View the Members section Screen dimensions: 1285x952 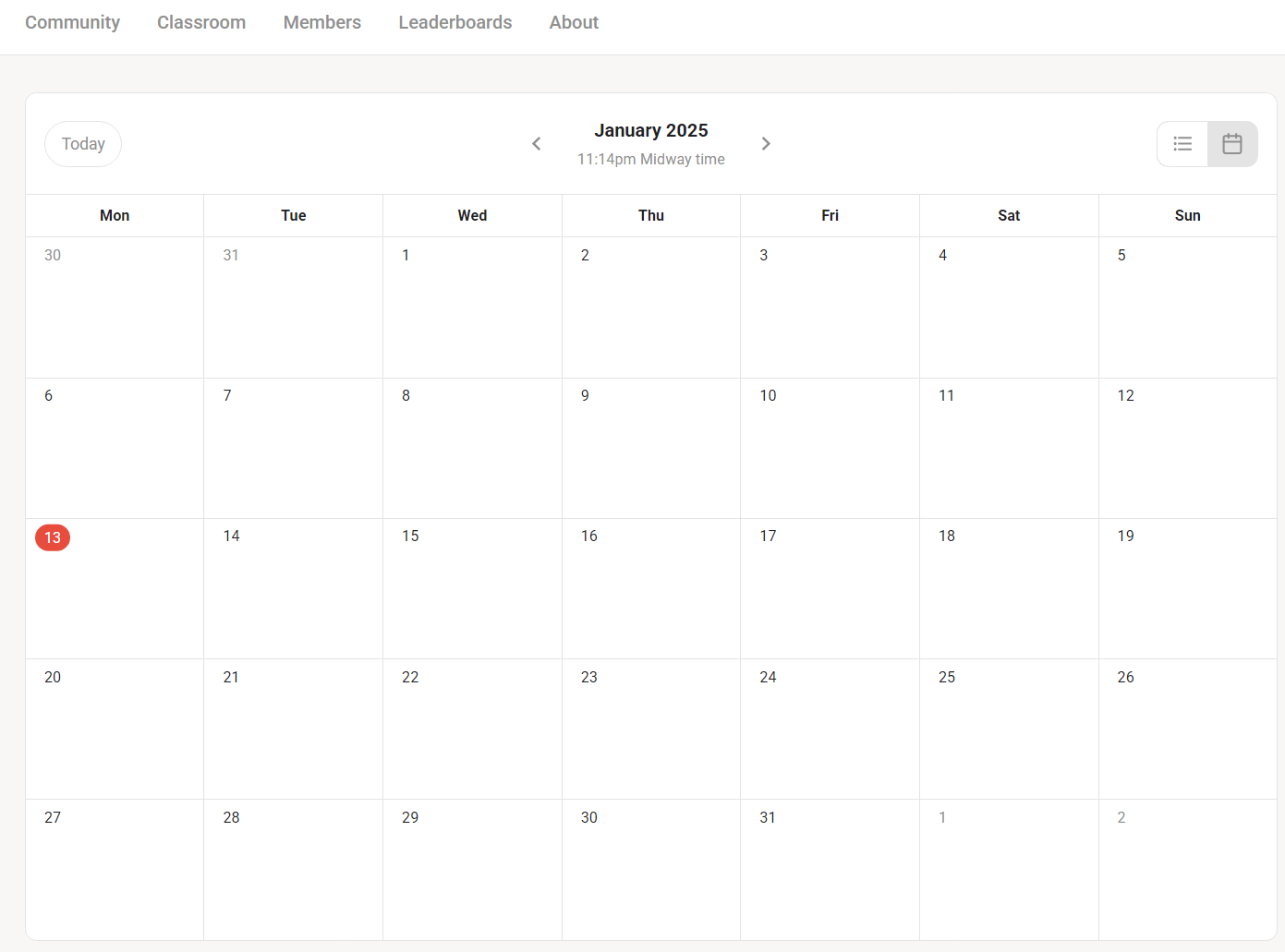pos(321,22)
